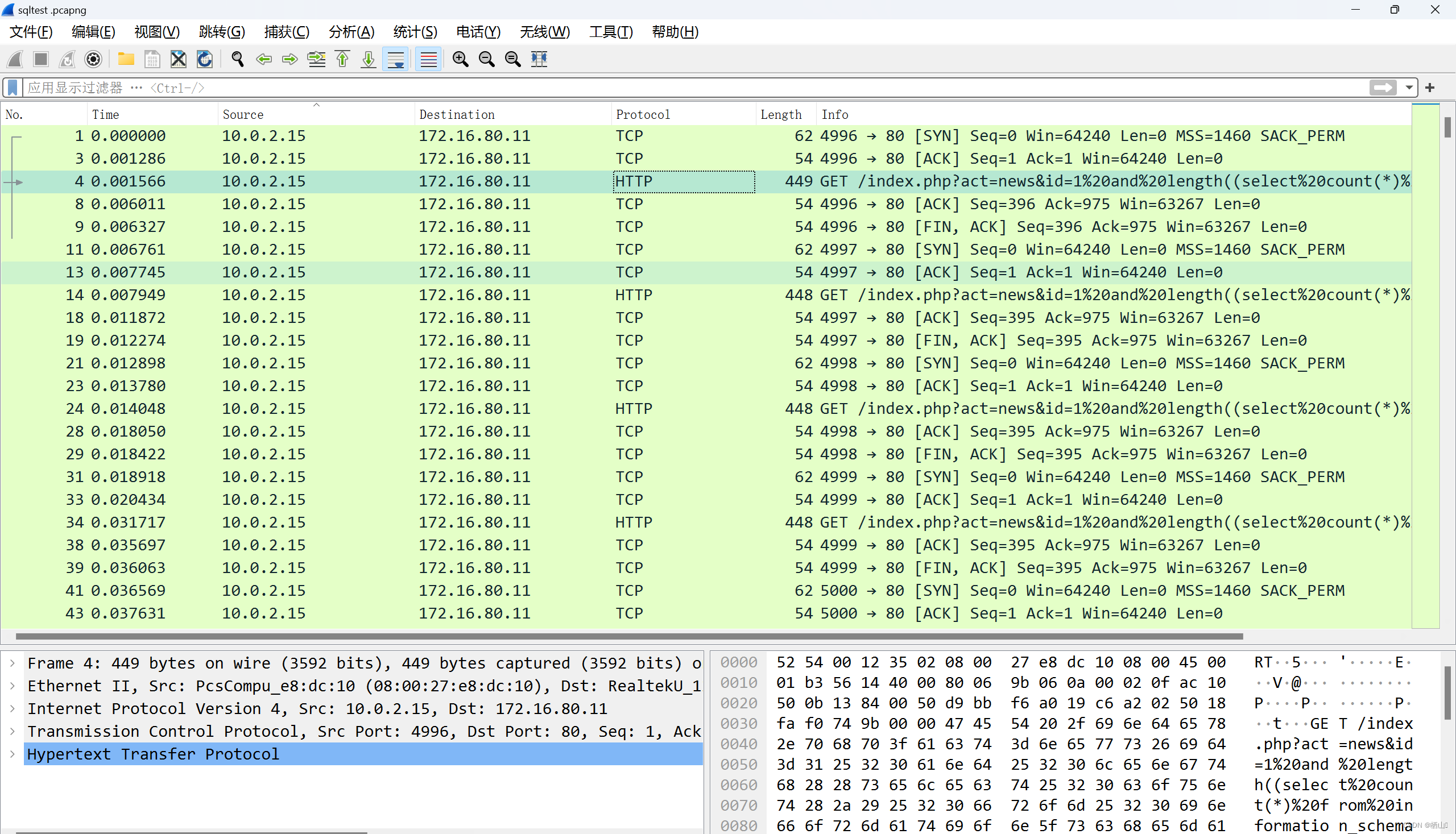1456x834 pixels.
Task: Click the filter bookmark icon
Action: [x=13, y=88]
